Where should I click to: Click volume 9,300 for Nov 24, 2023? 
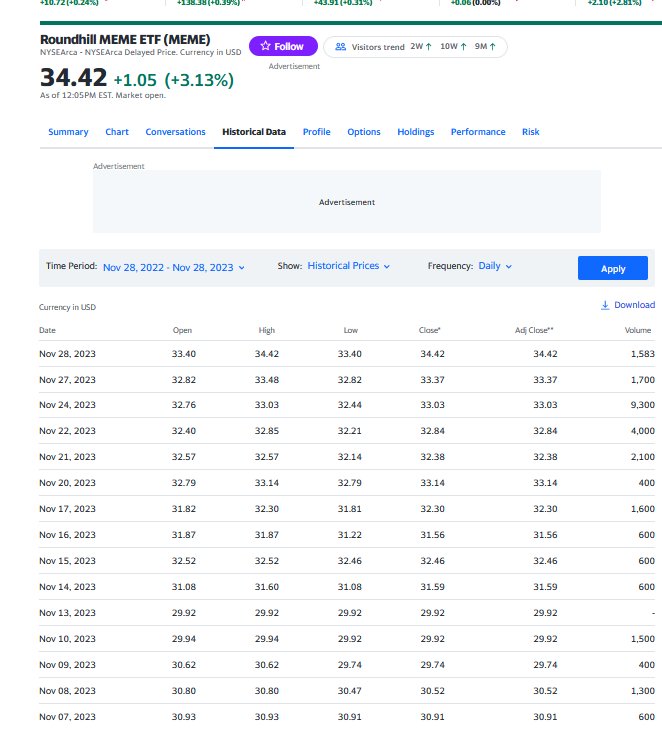tap(642, 405)
